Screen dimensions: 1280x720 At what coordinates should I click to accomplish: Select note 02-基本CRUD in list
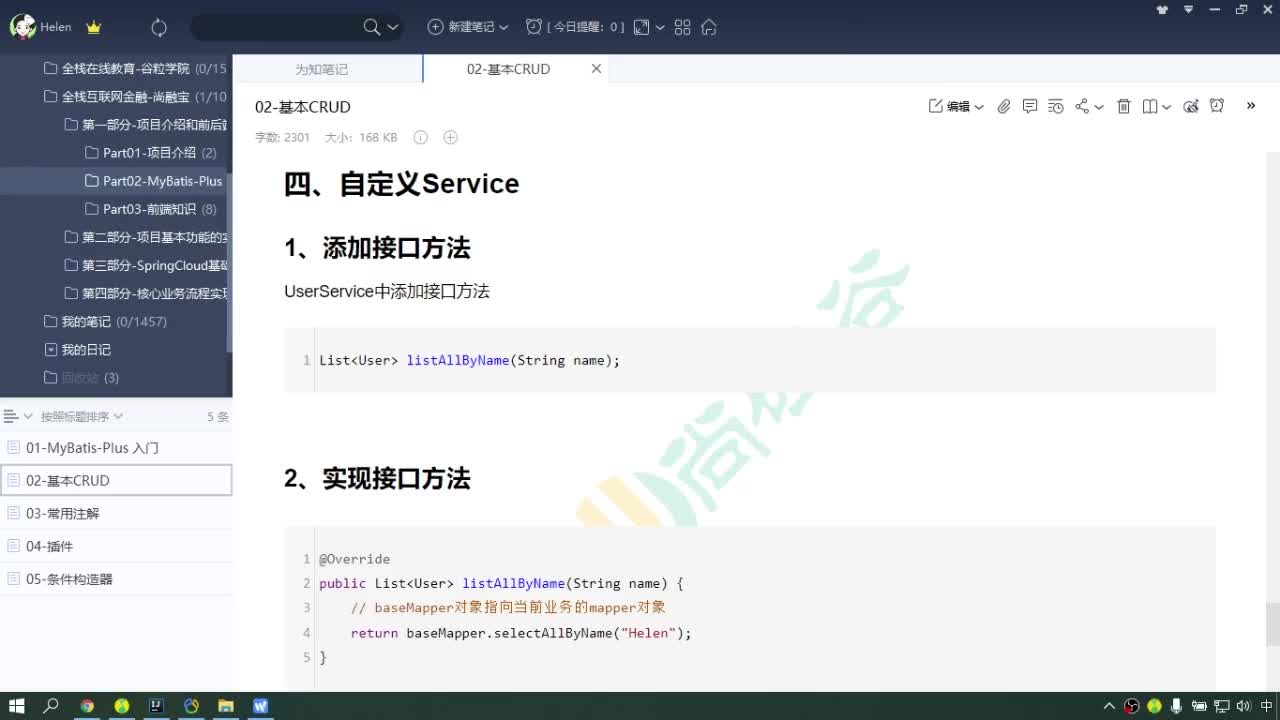tap(116, 480)
